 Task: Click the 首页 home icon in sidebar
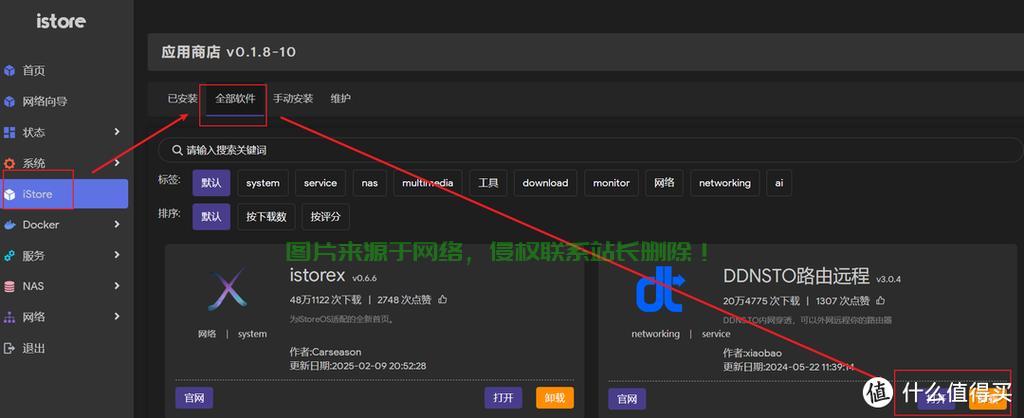coord(9,71)
